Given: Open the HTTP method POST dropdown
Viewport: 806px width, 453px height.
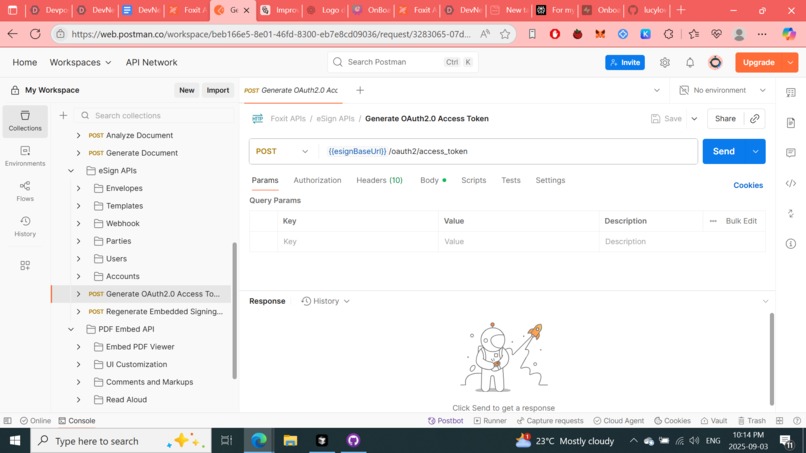Looking at the screenshot, I should (282, 151).
